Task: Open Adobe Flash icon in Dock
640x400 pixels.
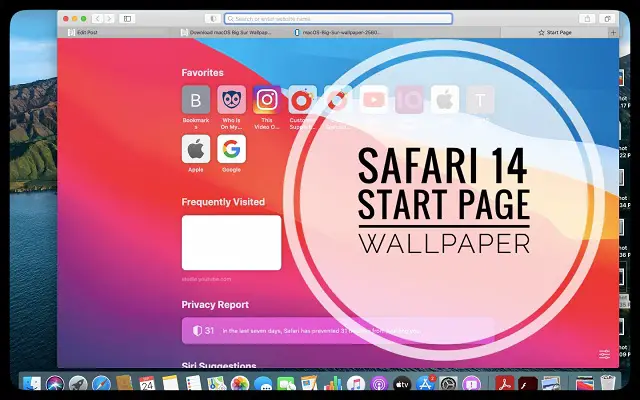Action: point(528,384)
